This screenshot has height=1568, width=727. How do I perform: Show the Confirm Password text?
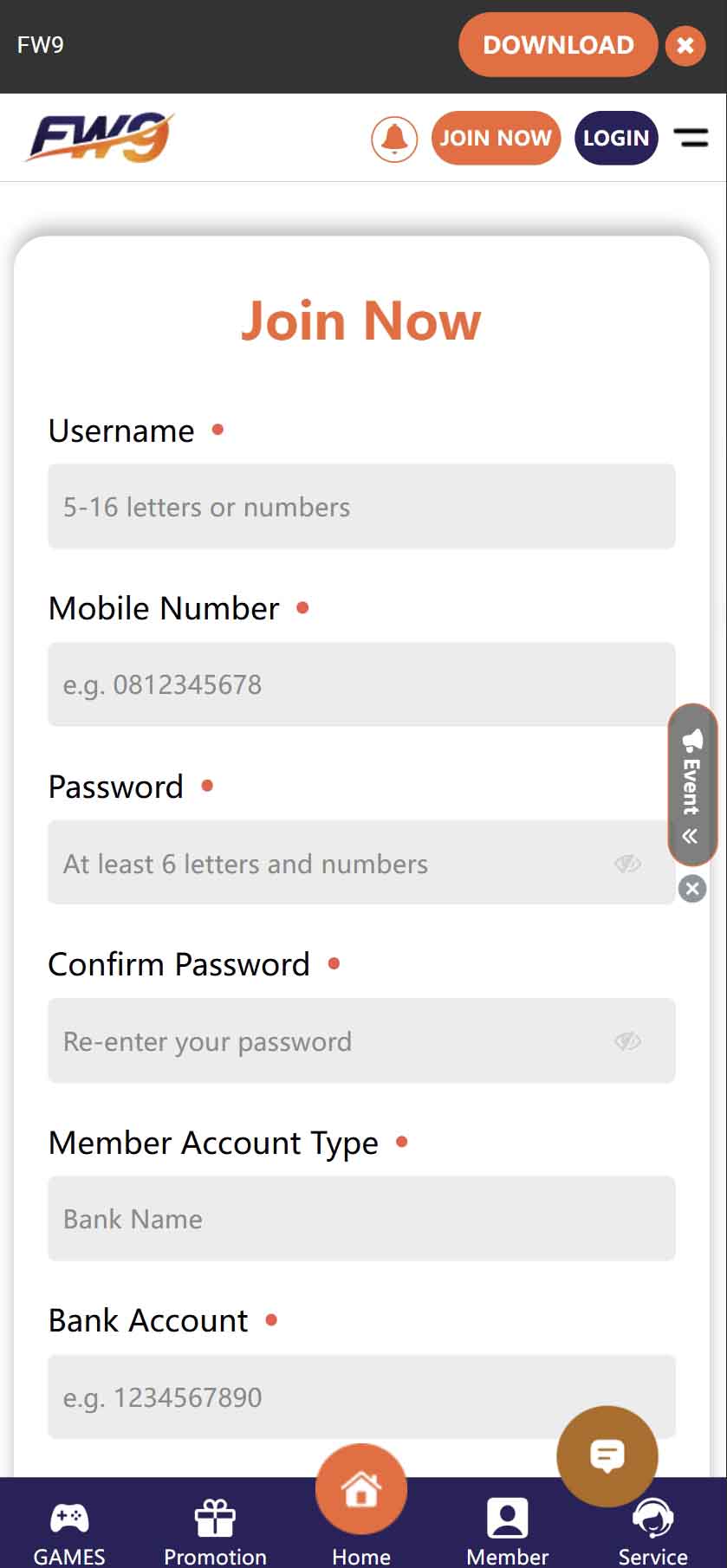click(628, 1040)
